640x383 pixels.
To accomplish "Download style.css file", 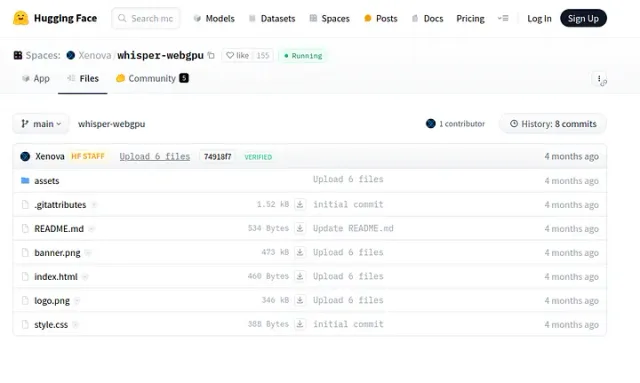I will coord(300,324).
